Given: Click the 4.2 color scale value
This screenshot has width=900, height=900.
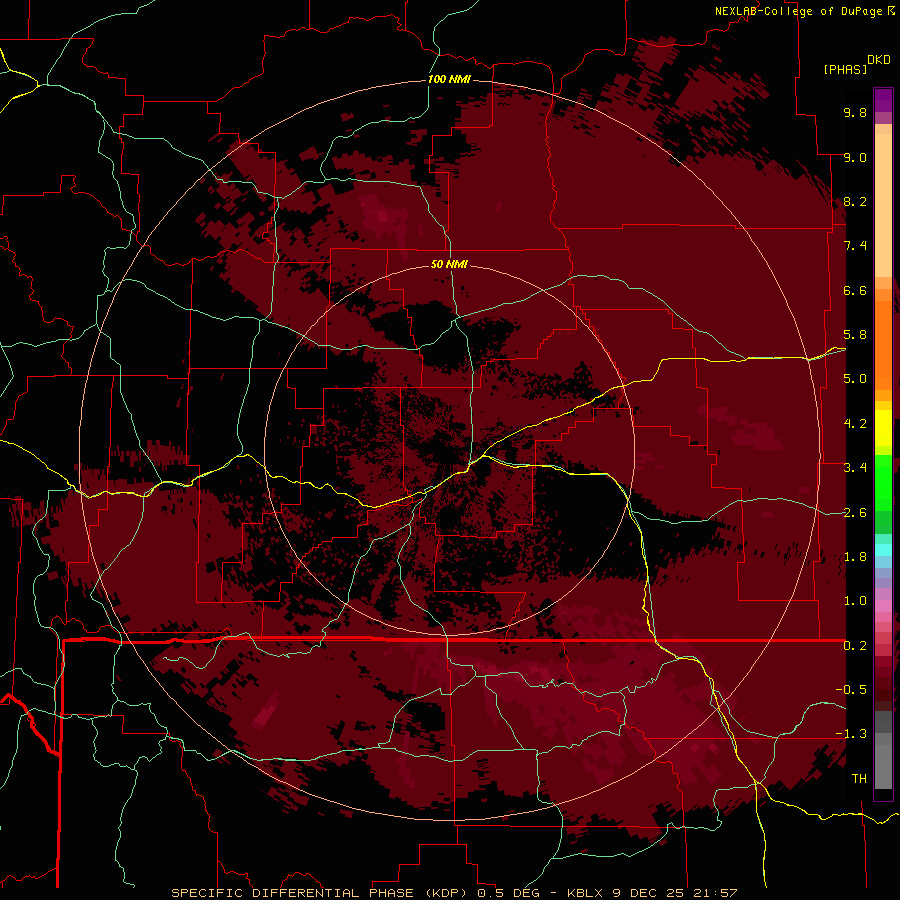Looking at the screenshot, I should 855,424.
